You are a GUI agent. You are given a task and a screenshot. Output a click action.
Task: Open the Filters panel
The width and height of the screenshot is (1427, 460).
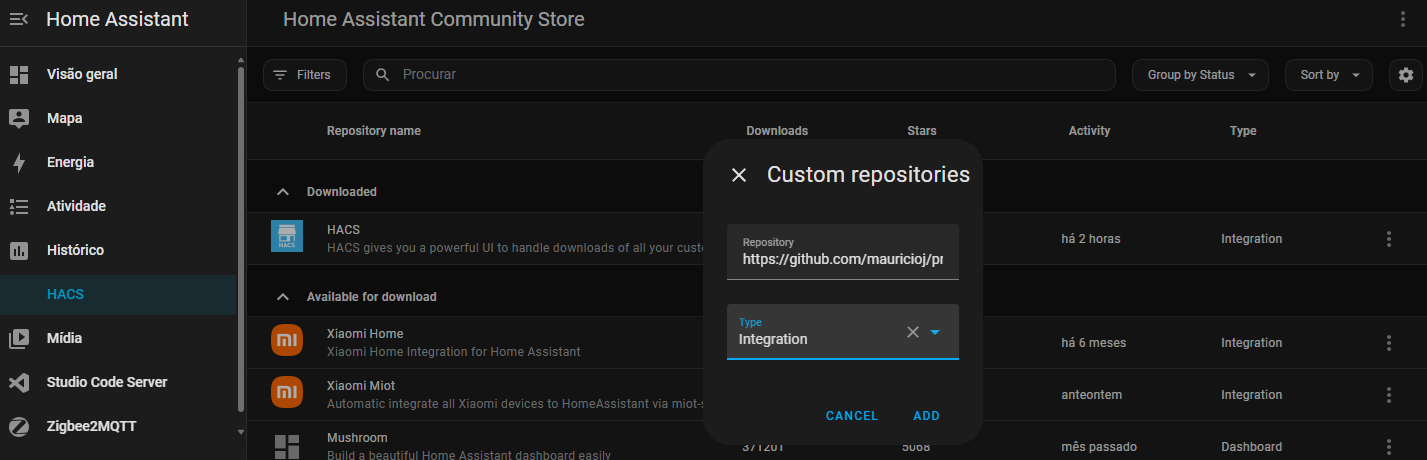coord(305,75)
